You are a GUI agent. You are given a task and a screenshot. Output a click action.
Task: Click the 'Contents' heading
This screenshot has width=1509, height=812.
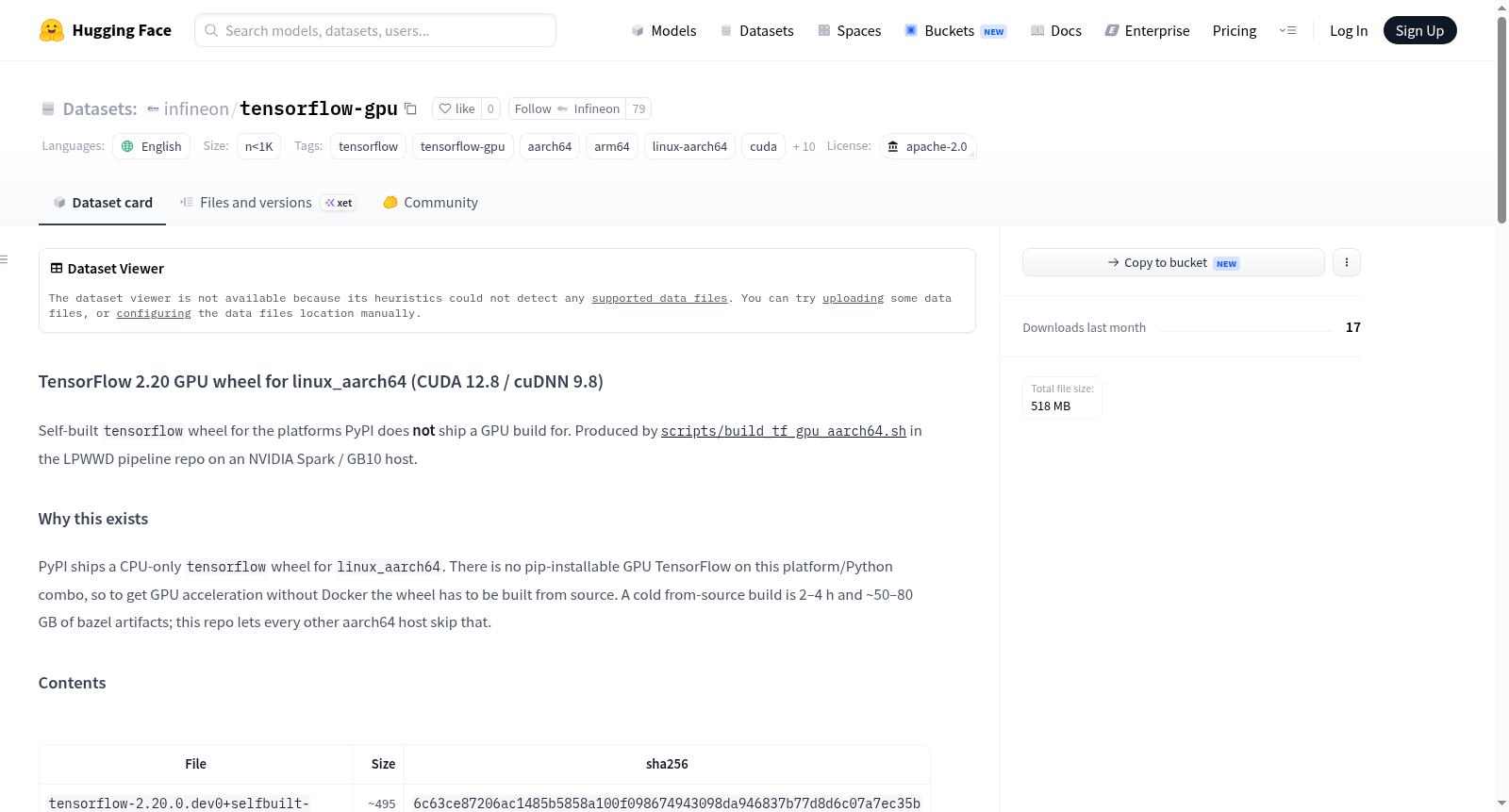[72, 683]
